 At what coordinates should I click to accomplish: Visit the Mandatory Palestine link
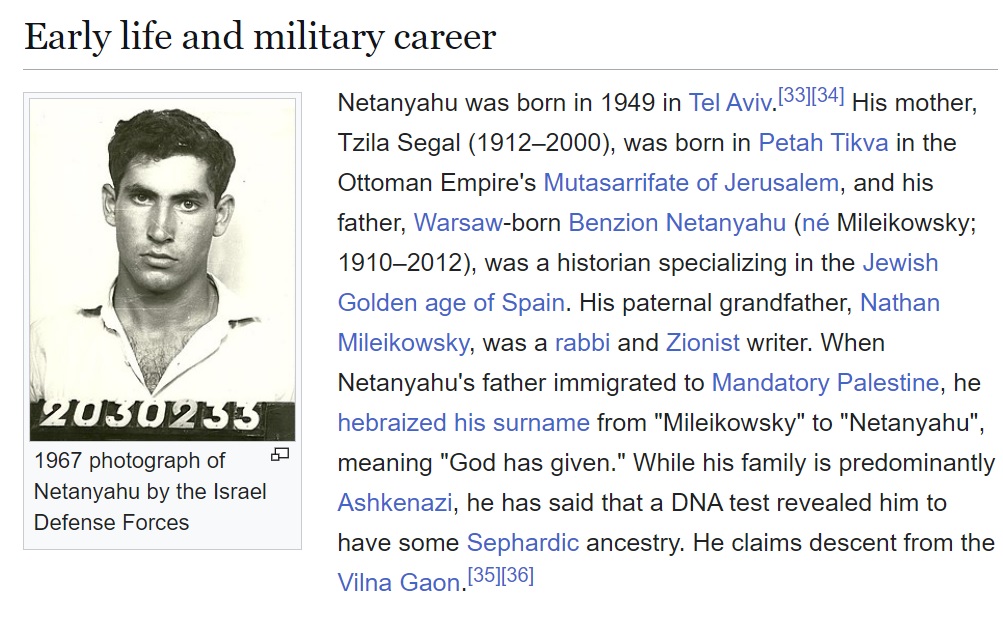coord(825,382)
